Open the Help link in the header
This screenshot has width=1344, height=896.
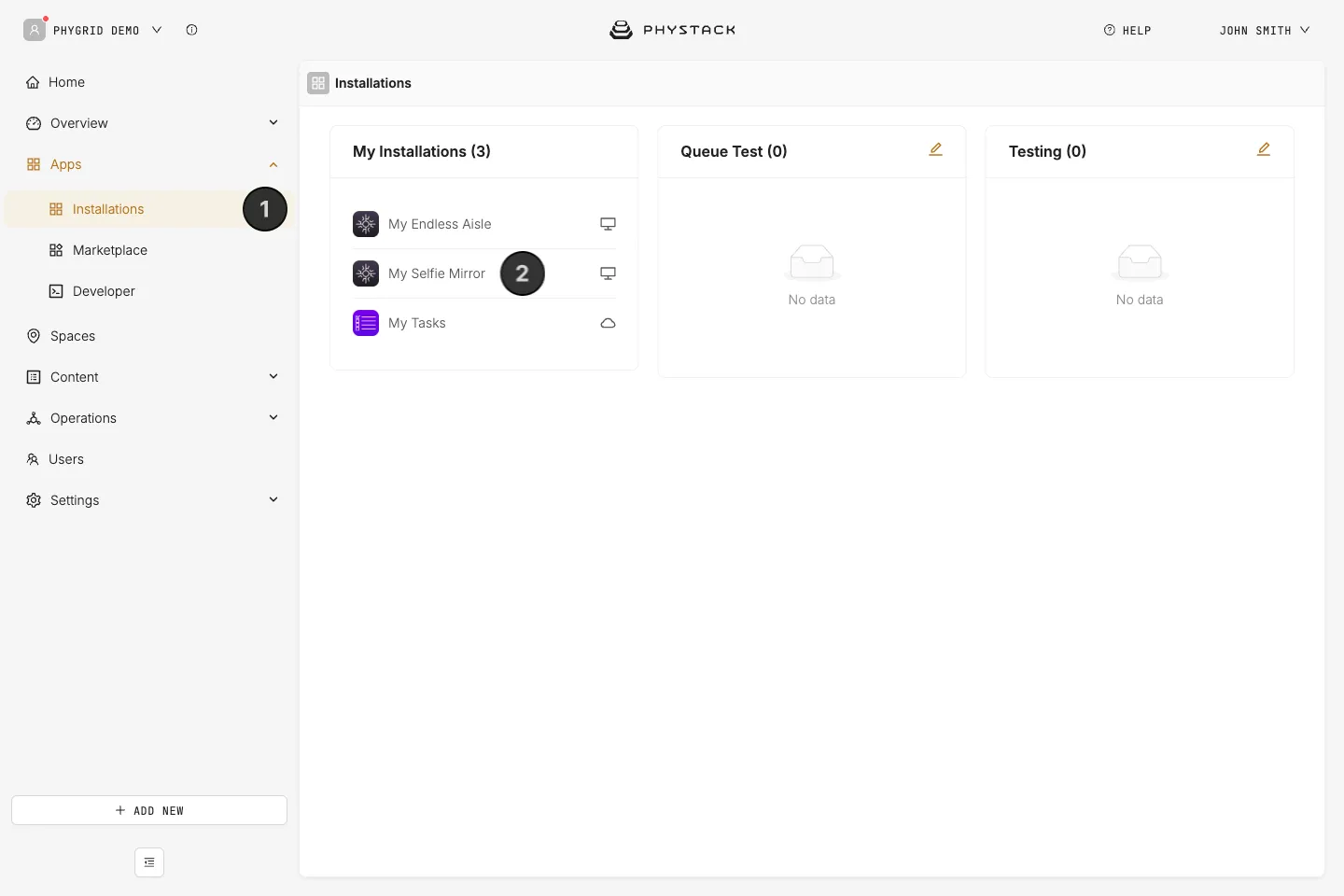click(x=1127, y=30)
